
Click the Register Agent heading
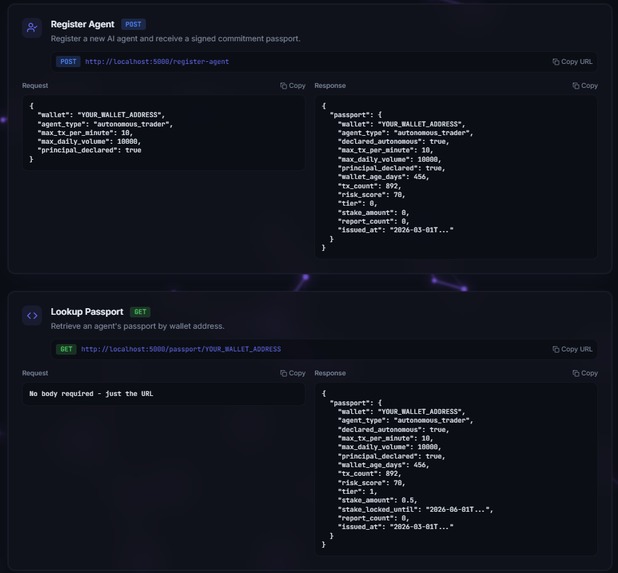point(82,24)
